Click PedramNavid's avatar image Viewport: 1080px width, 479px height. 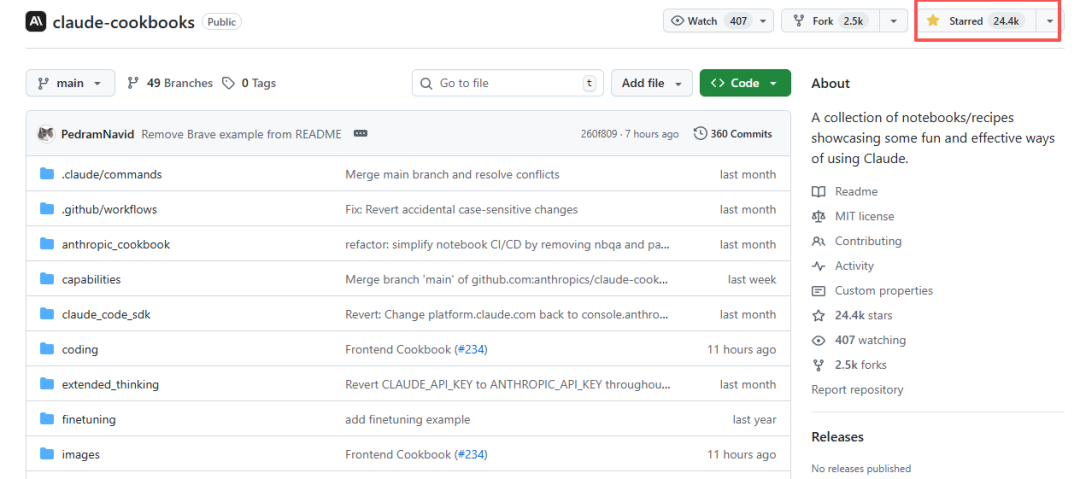point(46,134)
